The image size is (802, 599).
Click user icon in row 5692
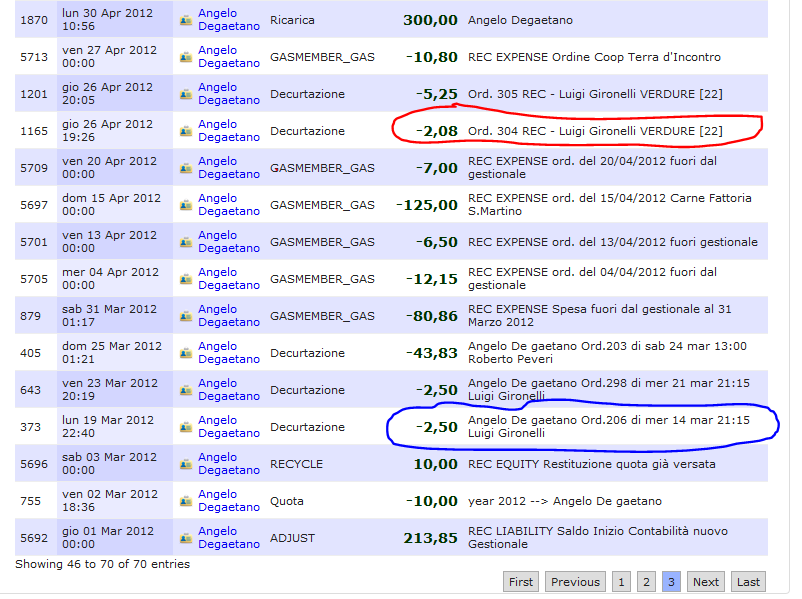pyautogui.click(x=185, y=538)
